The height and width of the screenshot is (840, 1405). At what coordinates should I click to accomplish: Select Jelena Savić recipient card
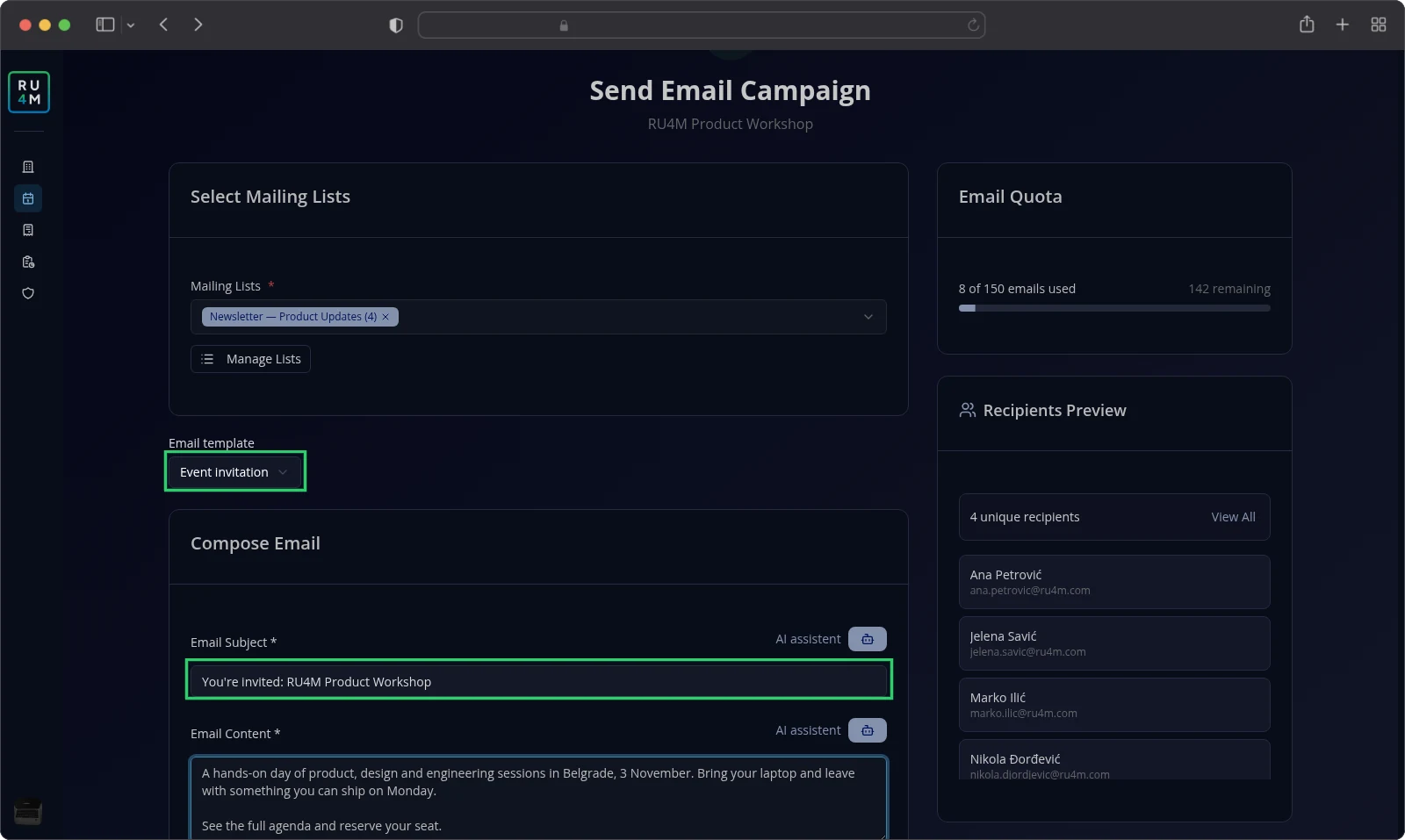(x=1114, y=643)
